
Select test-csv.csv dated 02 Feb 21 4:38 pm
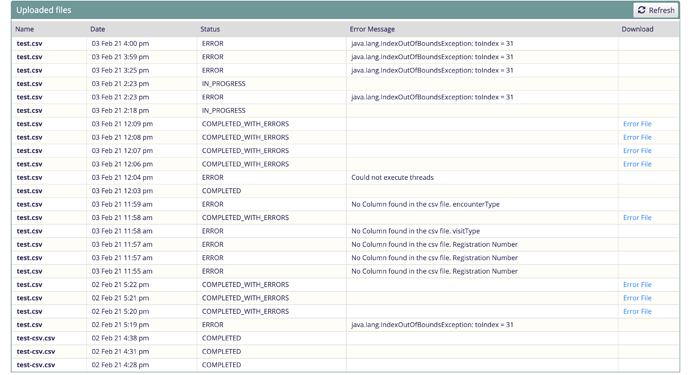(36, 338)
